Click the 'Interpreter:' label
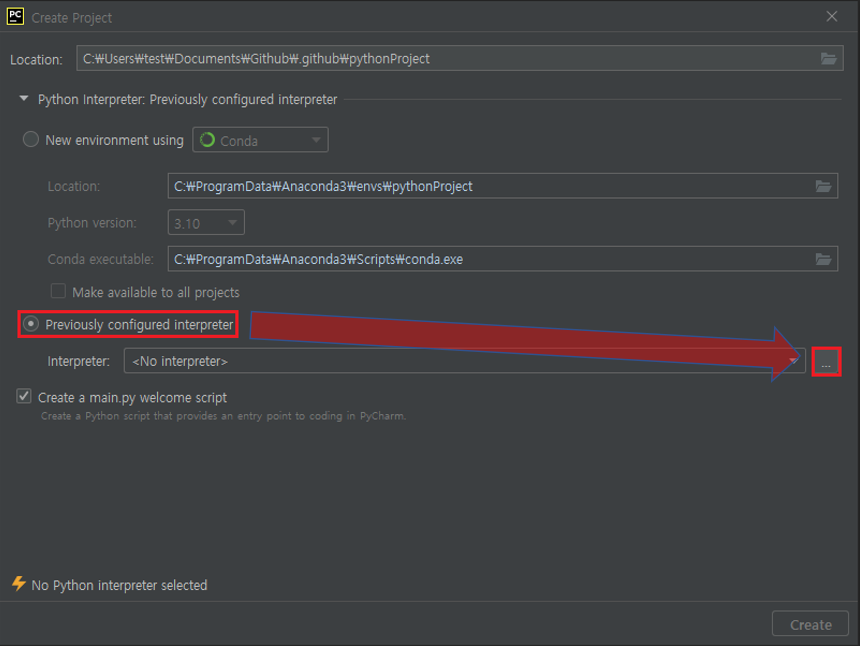860x646 pixels. (78, 361)
